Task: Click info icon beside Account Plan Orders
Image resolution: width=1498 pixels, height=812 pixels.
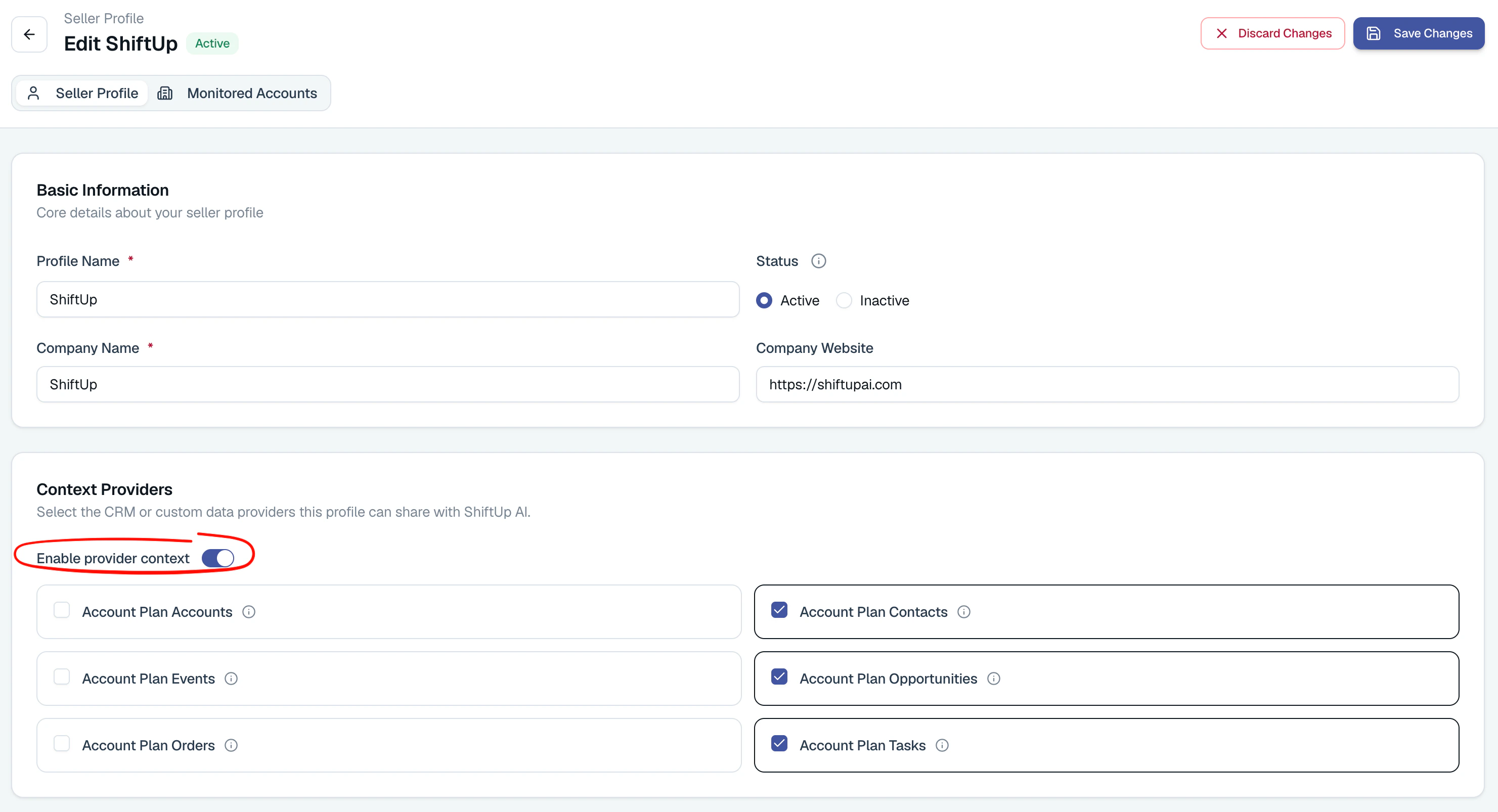Action: (x=232, y=746)
